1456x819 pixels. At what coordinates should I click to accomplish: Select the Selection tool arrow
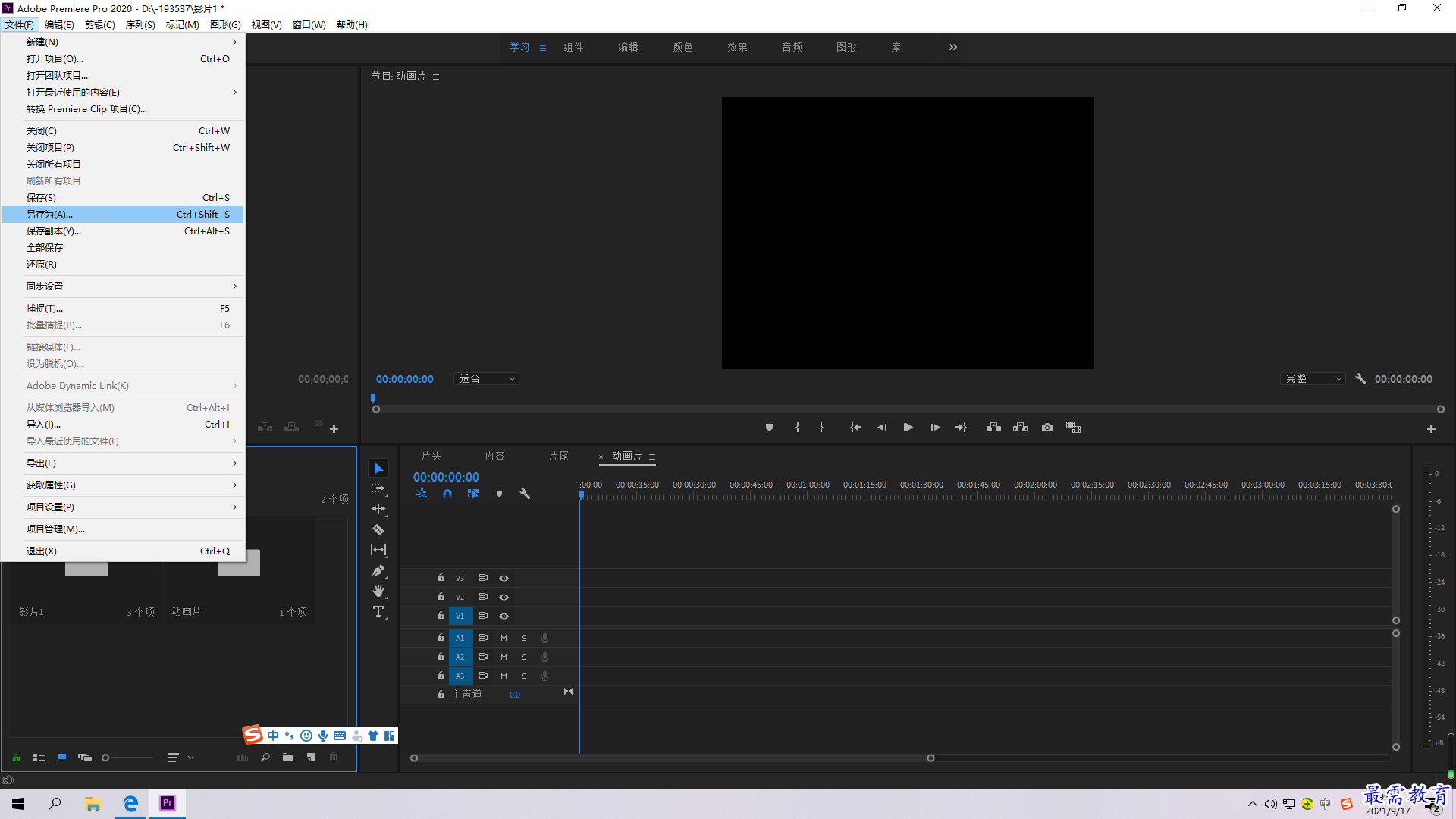378,468
